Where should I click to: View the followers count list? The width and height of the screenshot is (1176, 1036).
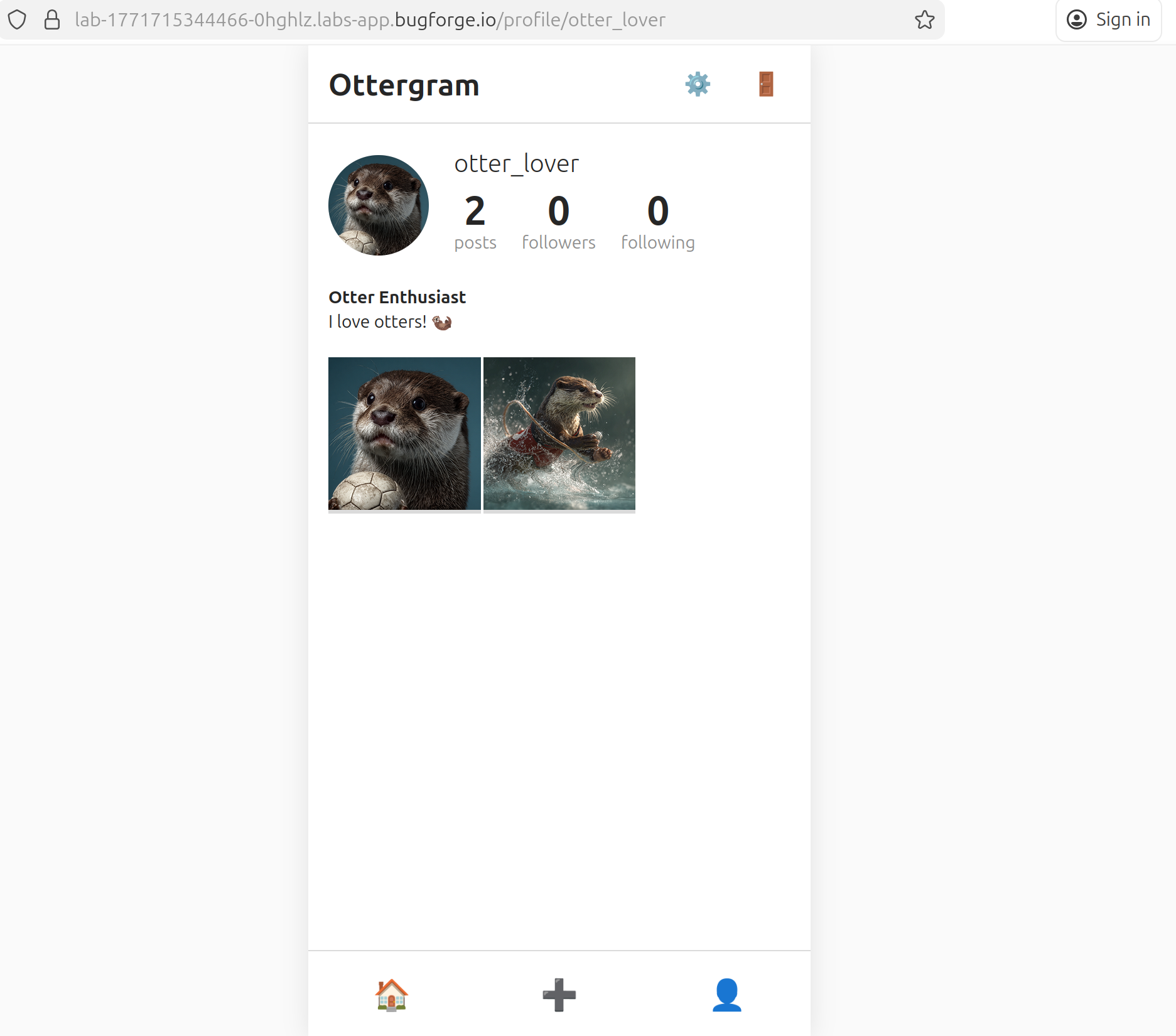tap(558, 222)
